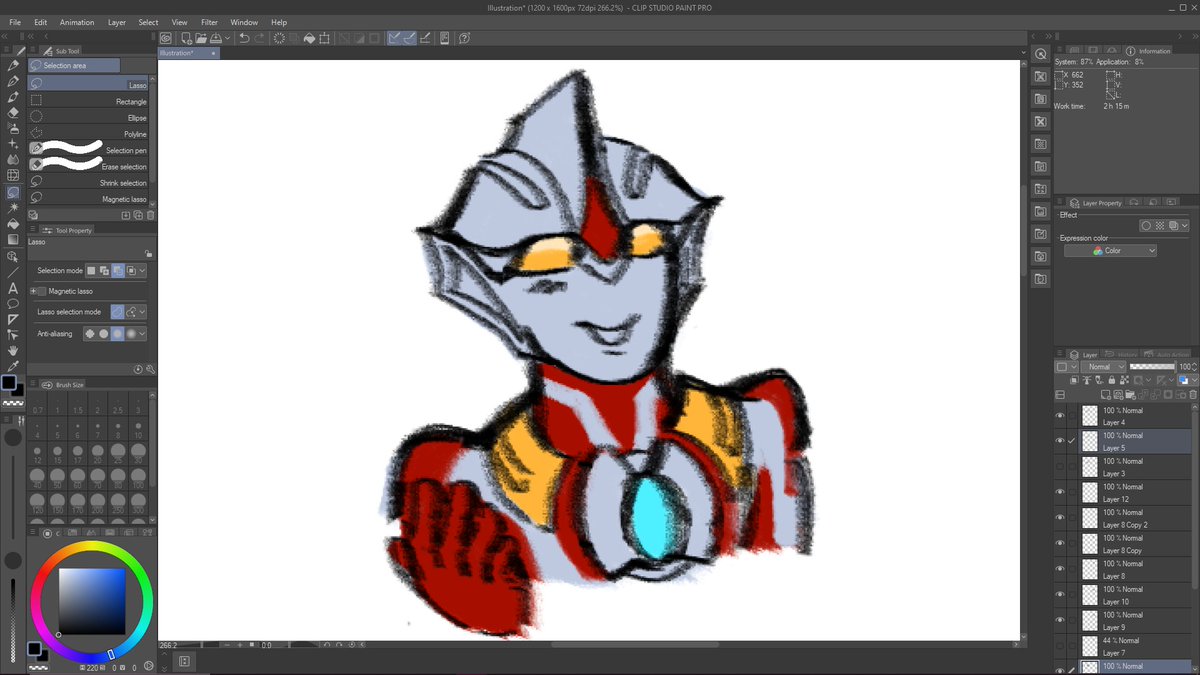Open the Filter menu
Viewport: 1200px width, 675px height.
[x=209, y=22]
